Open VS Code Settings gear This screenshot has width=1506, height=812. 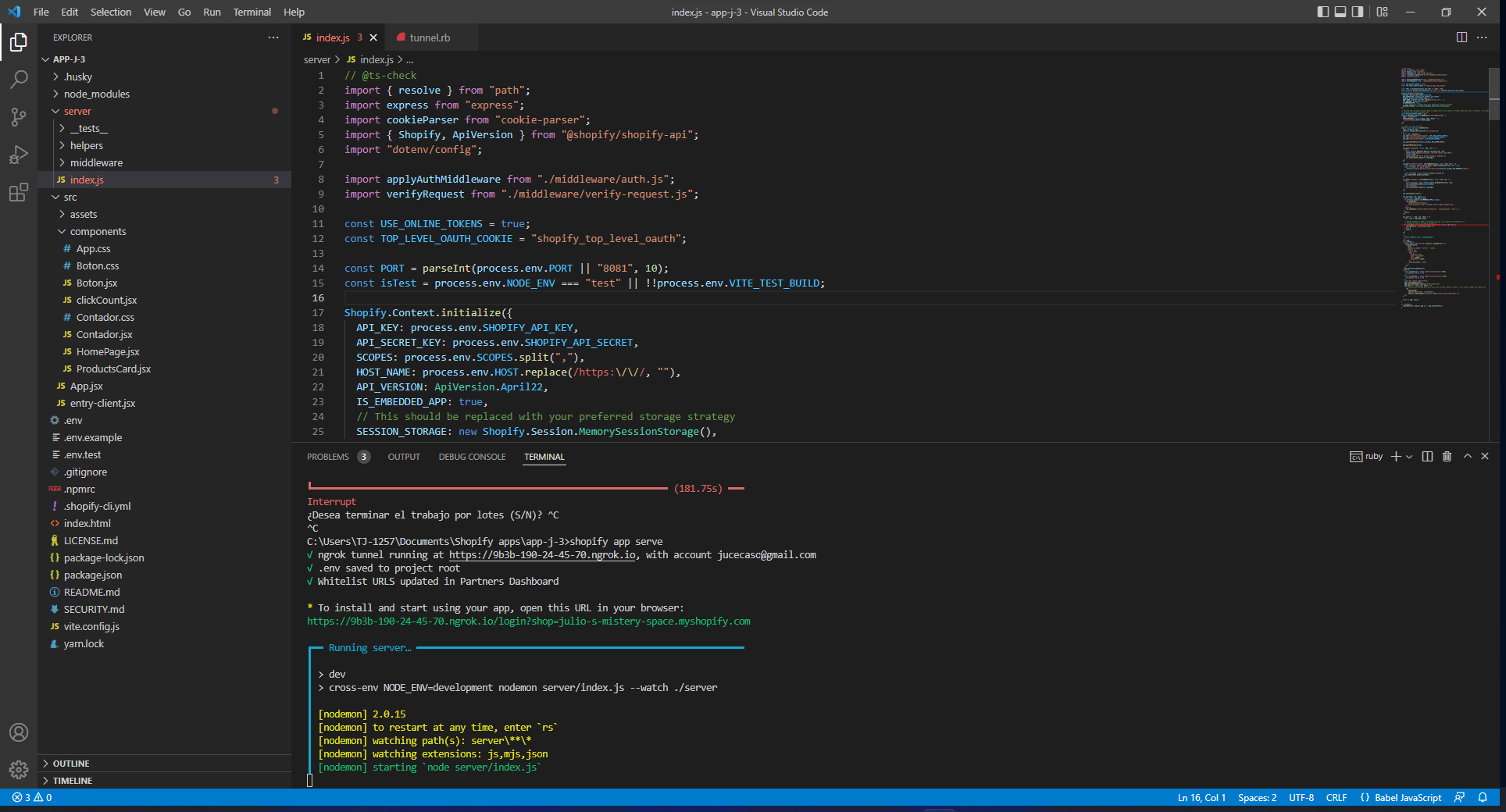(19, 770)
